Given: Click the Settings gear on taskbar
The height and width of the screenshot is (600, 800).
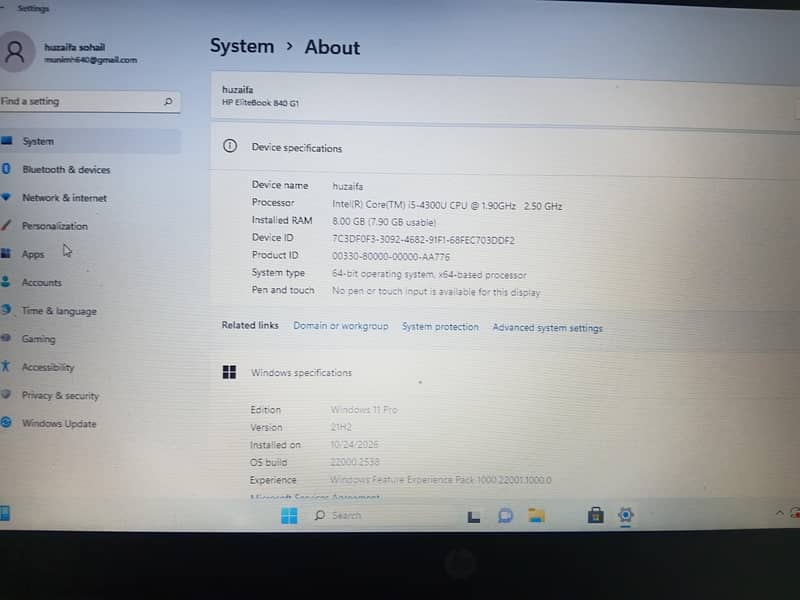Looking at the screenshot, I should coord(626,515).
